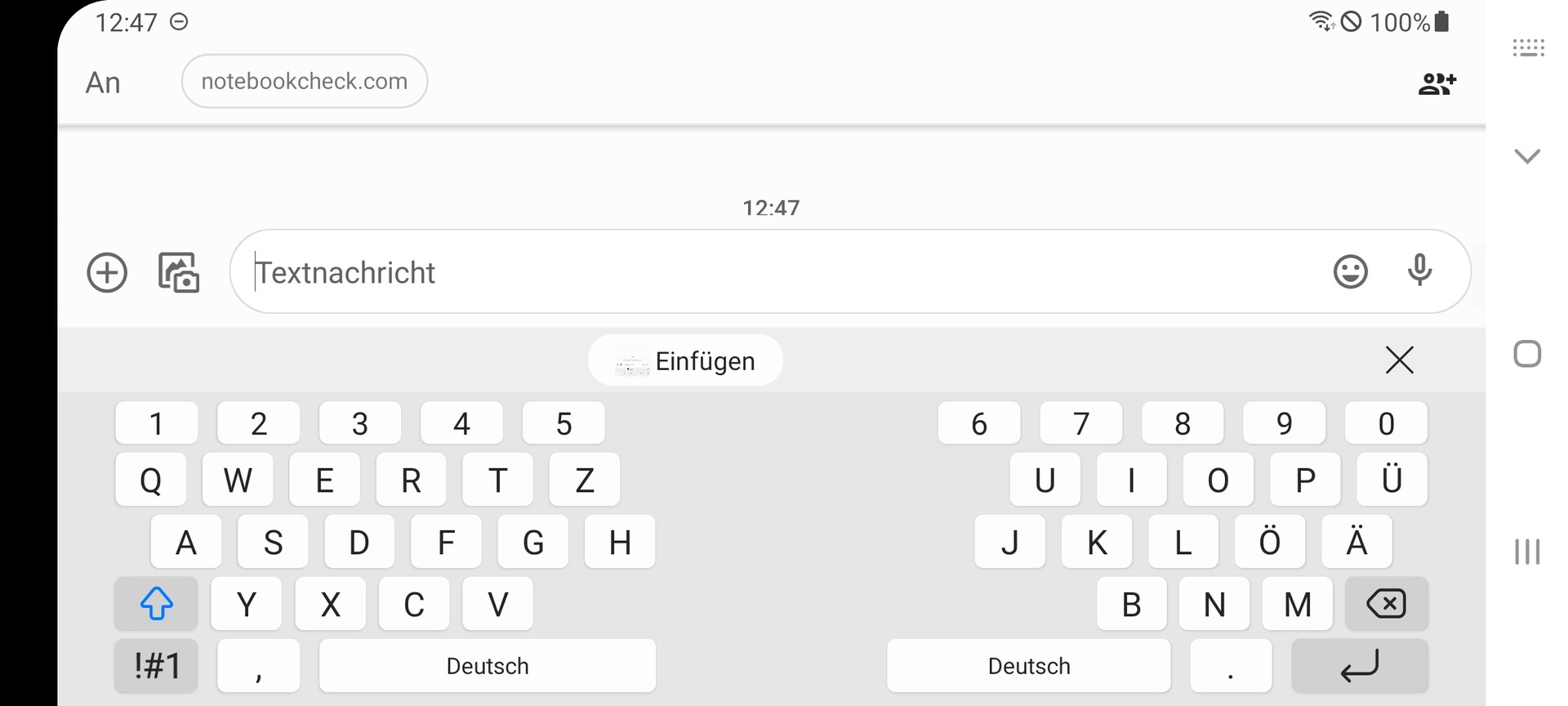Dismiss the clipboard paste suggestion

tap(1399, 360)
